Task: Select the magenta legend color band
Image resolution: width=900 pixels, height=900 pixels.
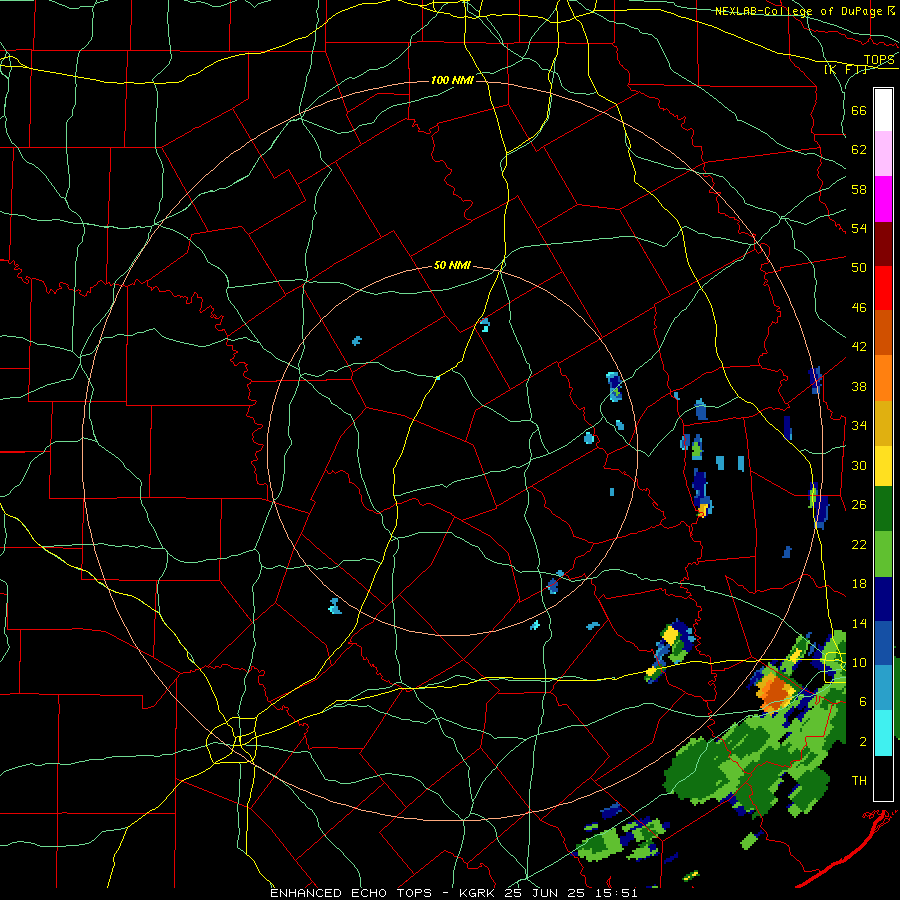Action: [x=883, y=199]
